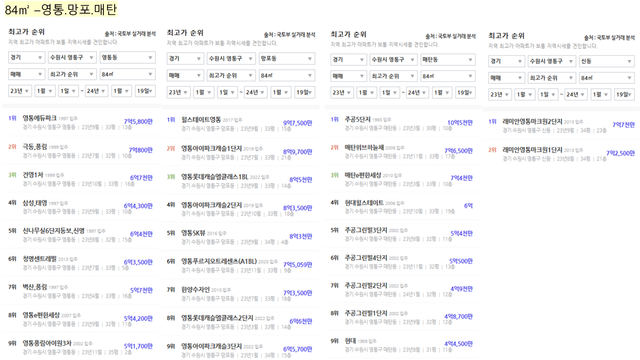640x360 pixels.
Task: Click the 84㎡ –영통.망포.매탄 highlighted title
Action: tap(61, 9)
